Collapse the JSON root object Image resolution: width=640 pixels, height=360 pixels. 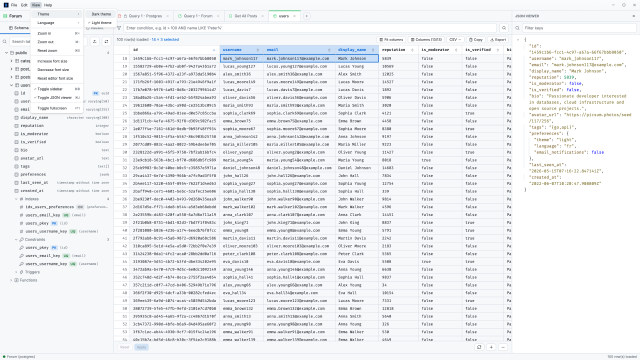coord(518,40)
